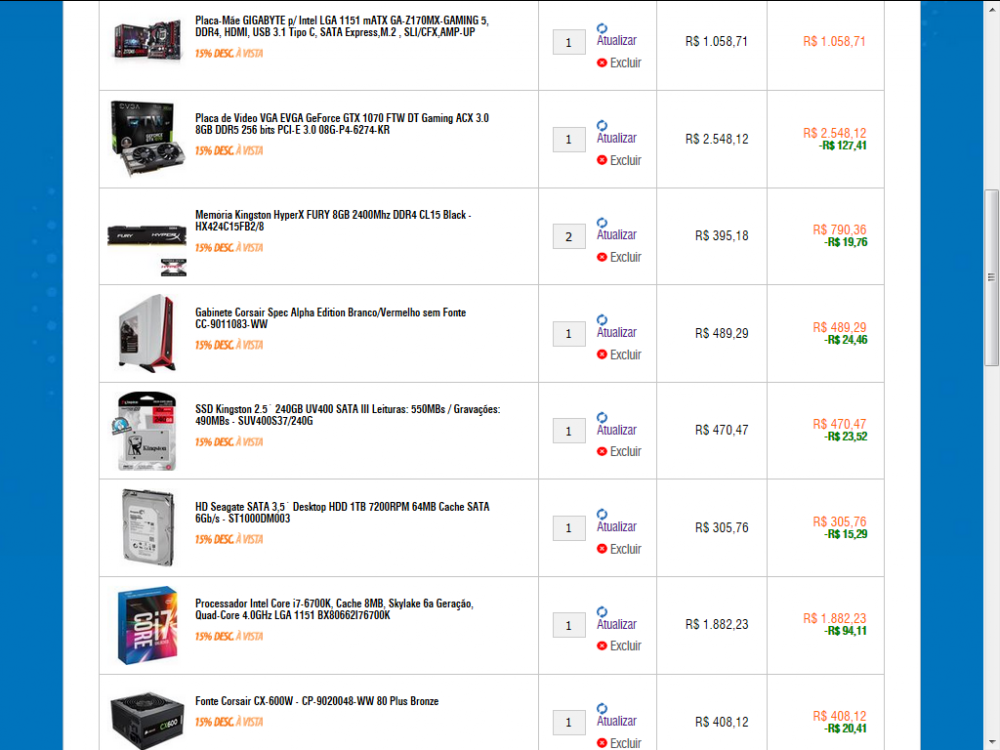The image size is (1000, 750).
Task: Open Gabinete Corsair Spec Alpha product page
Action: 330,318
